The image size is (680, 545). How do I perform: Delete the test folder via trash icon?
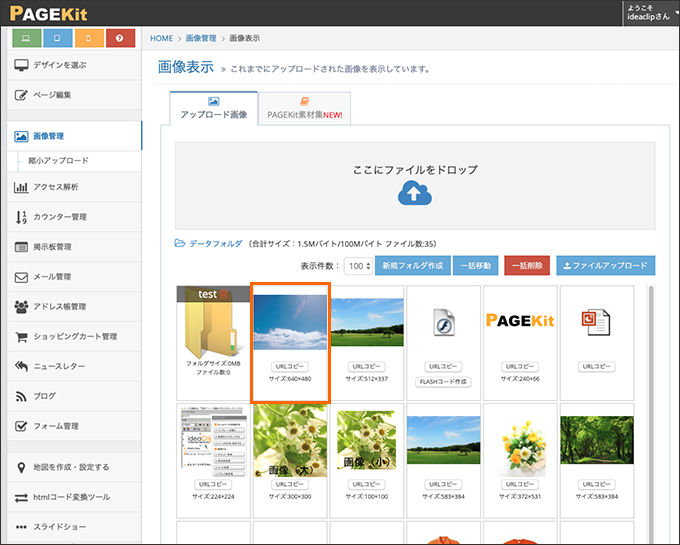224,294
